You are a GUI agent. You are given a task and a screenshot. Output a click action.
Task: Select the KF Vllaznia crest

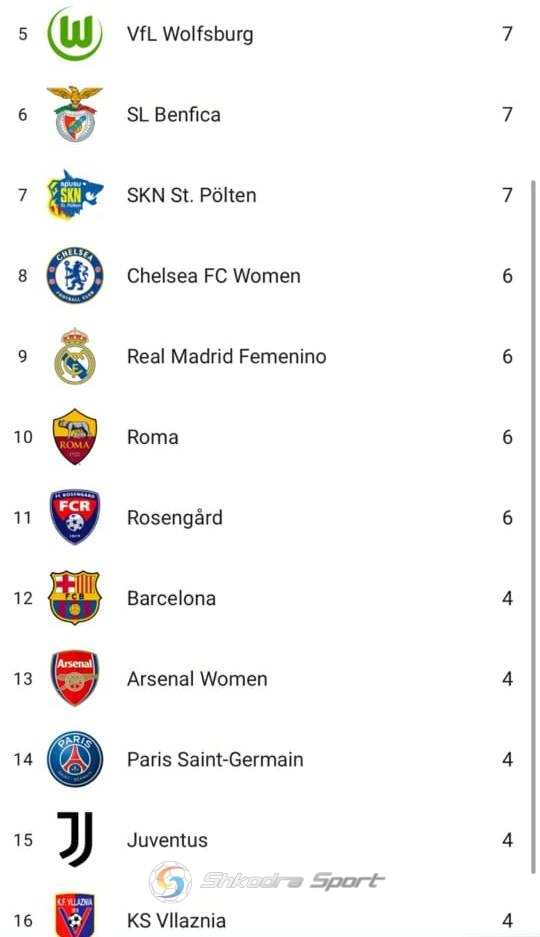pos(75,915)
